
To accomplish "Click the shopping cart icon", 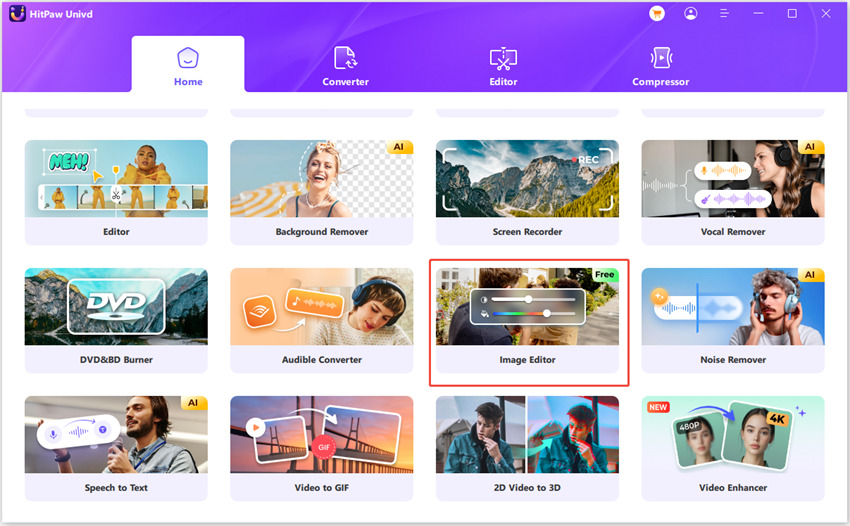I will pos(657,14).
